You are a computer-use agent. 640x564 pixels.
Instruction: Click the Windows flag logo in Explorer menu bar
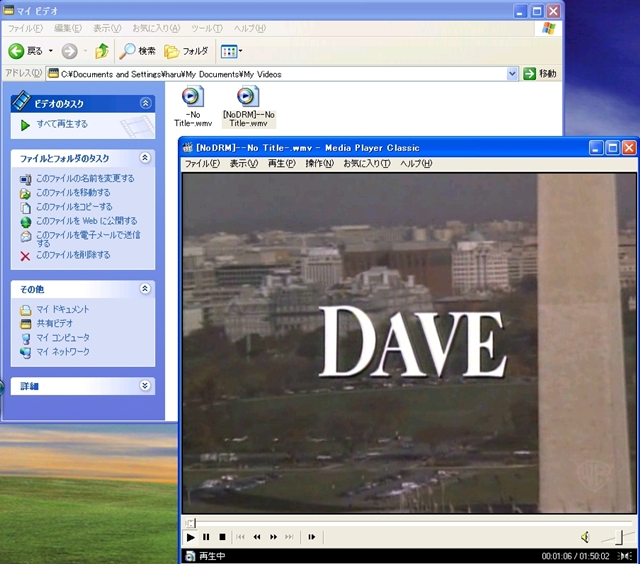tap(549, 28)
